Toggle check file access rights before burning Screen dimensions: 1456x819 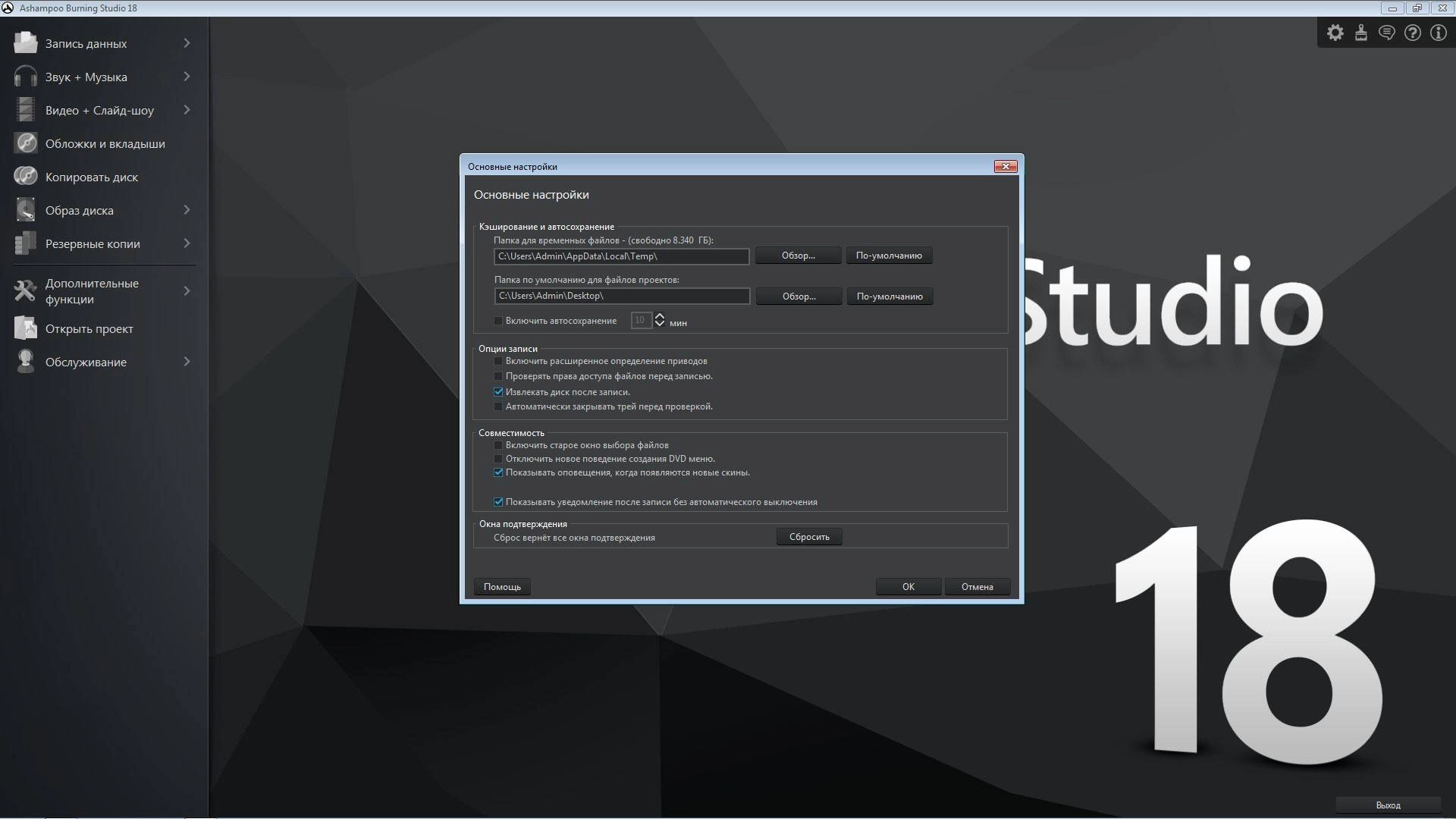coord(498,376)
